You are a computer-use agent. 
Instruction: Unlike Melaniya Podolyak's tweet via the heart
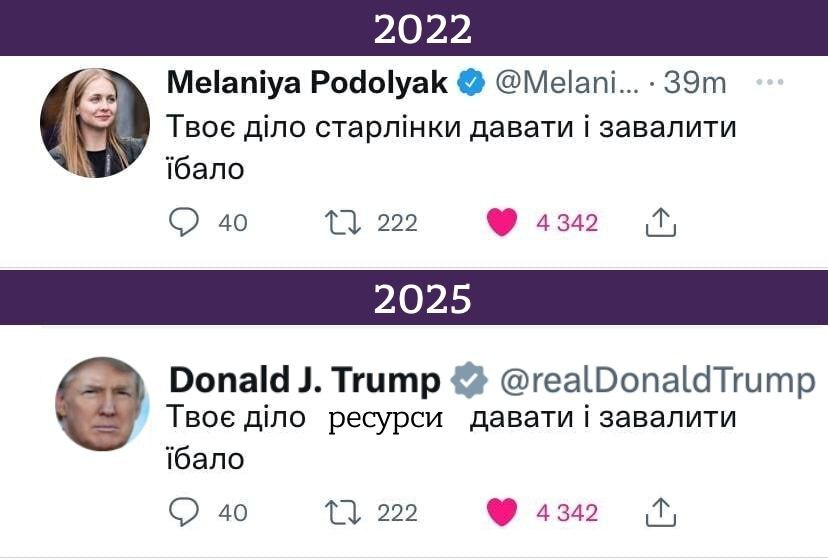point(501,222)
